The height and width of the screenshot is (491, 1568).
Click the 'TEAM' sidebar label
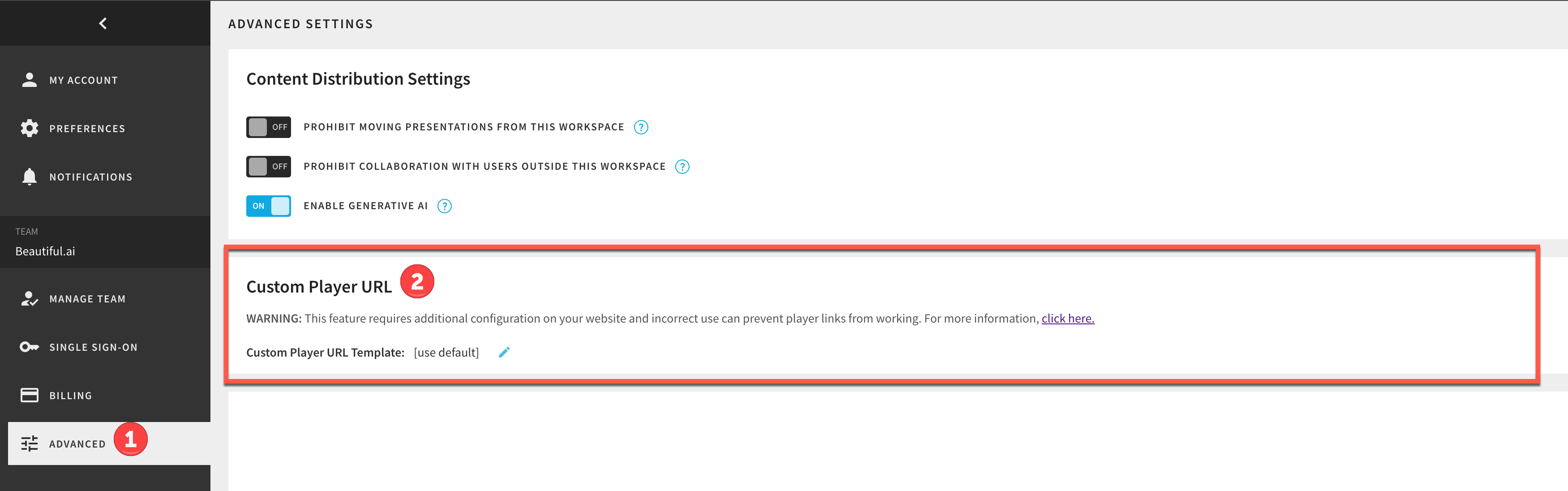(26, 232)
